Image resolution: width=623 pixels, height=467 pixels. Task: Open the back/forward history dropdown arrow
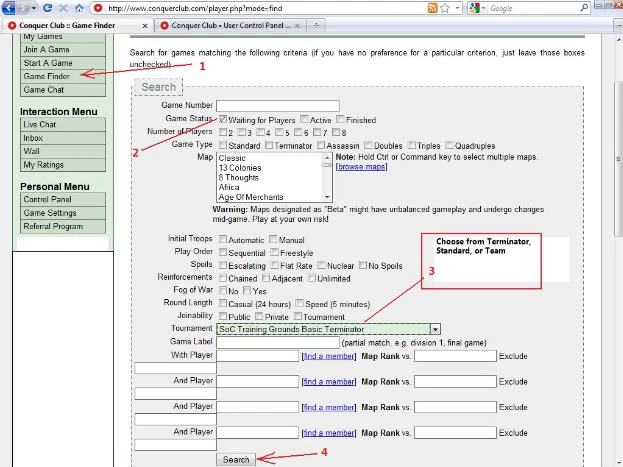pyautogui.click(x=33, y=8)
